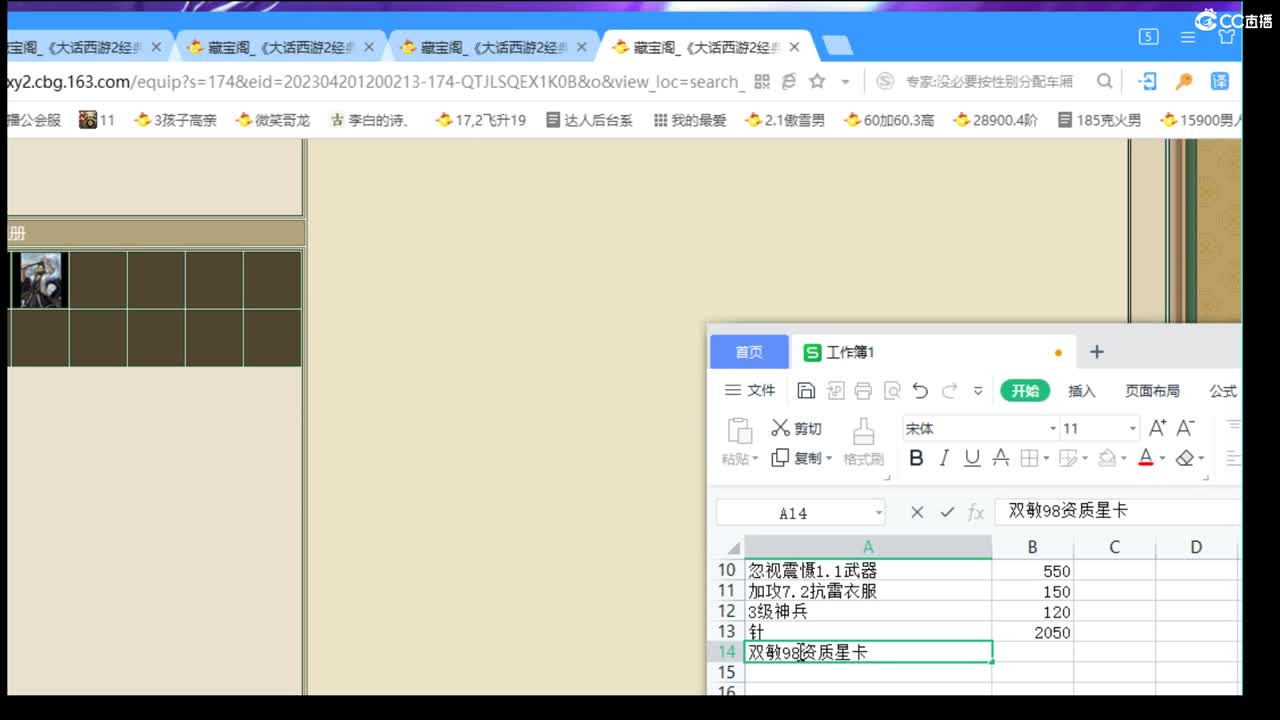Click the cell Borders icon

pyautogui.click(x=1028, y=458)
